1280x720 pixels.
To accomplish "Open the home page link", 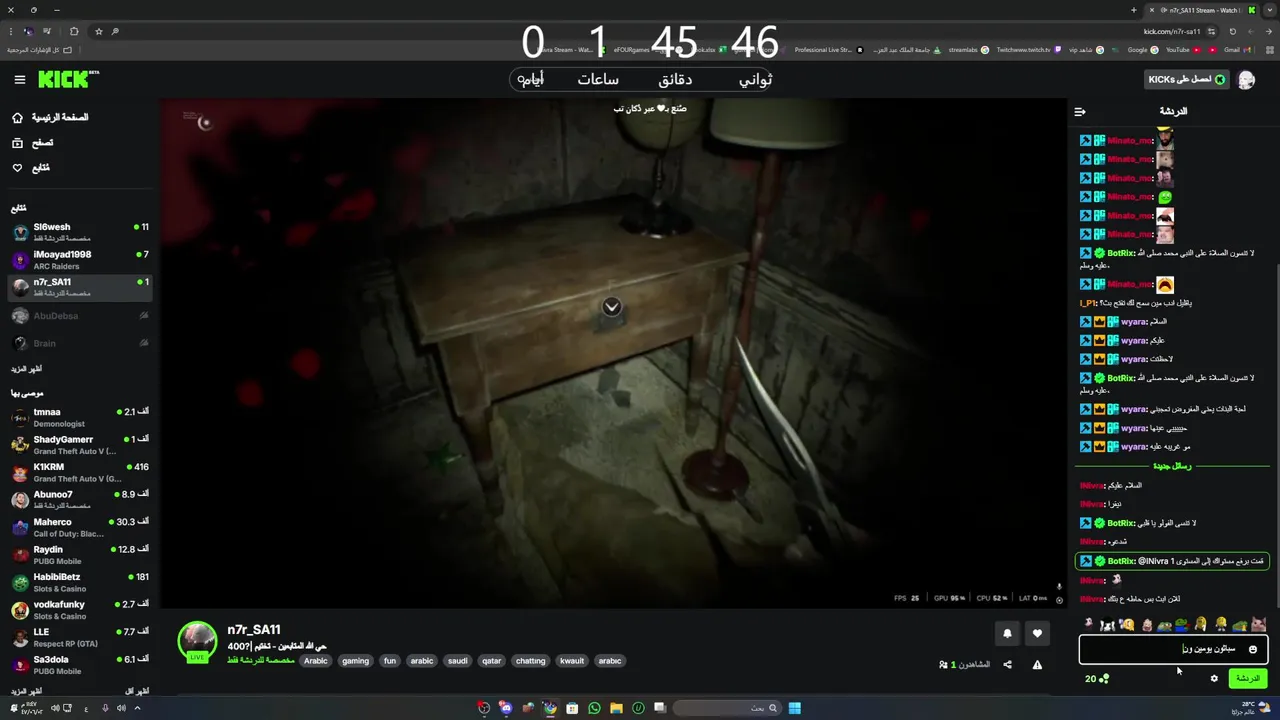I will 50,117.
